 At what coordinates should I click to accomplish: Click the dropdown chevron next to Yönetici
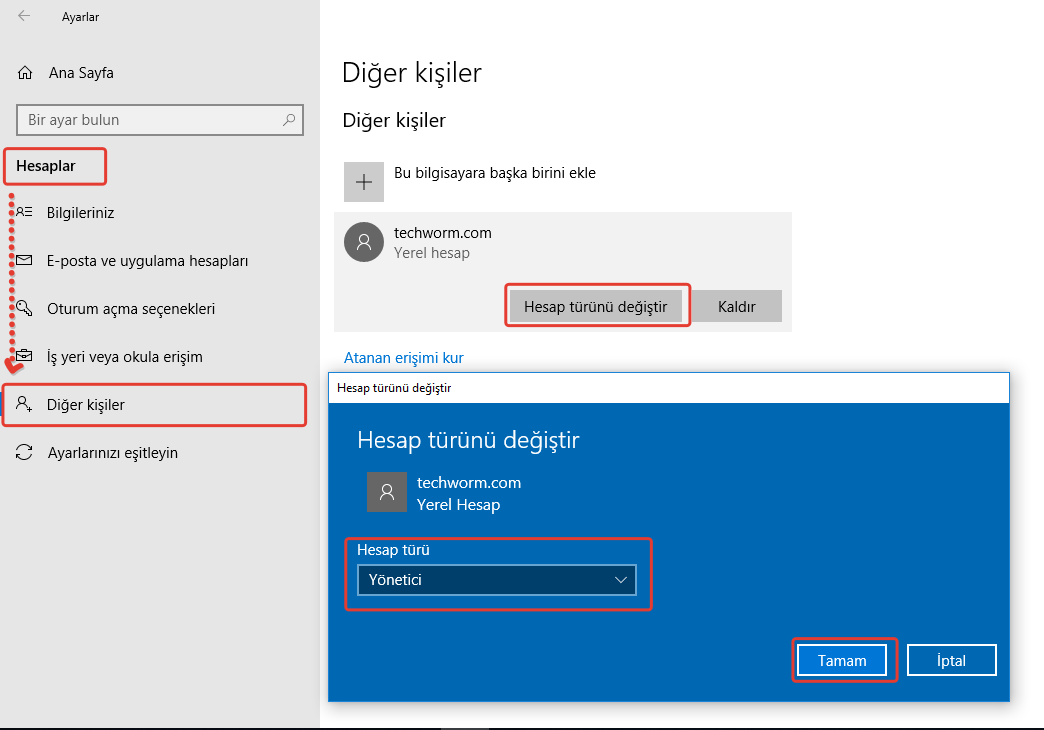point(621,580)
